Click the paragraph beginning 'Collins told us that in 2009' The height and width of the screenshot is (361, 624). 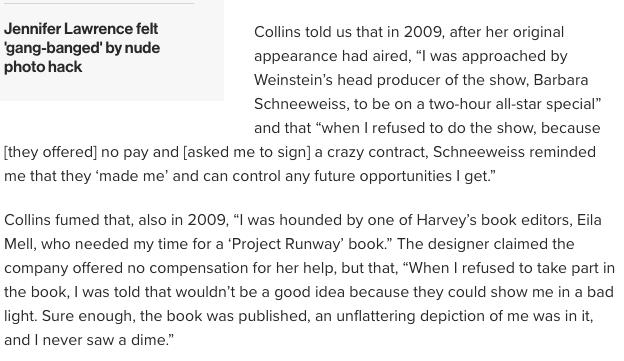306,103
